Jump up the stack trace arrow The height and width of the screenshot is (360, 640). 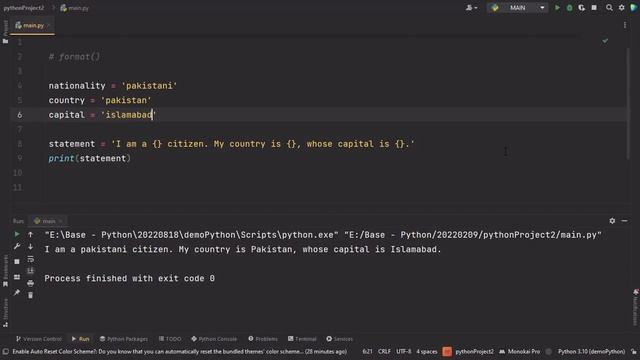[x=31, y=234]
